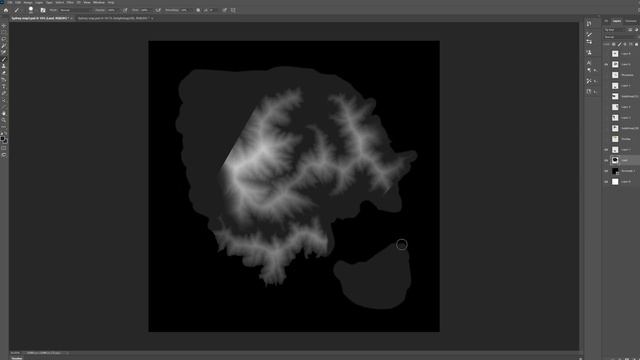Open the File menu
The image size is (640, 360).
click(x=9, y=2)
